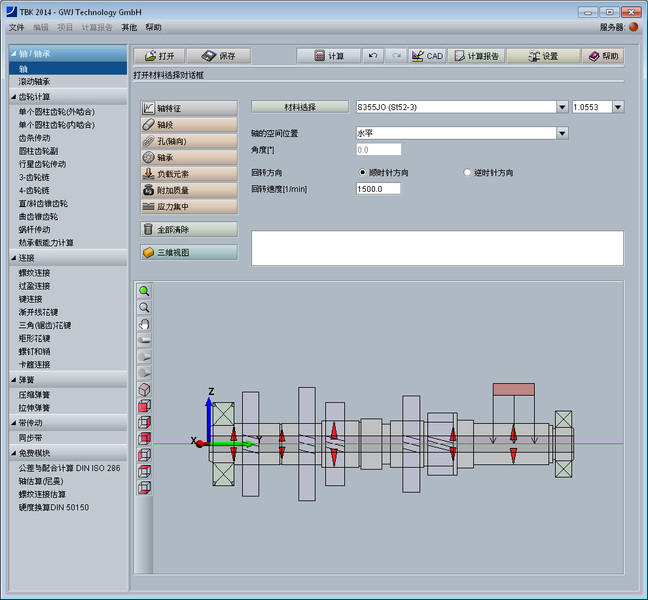The height and width of the screenshot is (600, 648).
Task: Open the 文件 menu
Action: tap(16, 27)
